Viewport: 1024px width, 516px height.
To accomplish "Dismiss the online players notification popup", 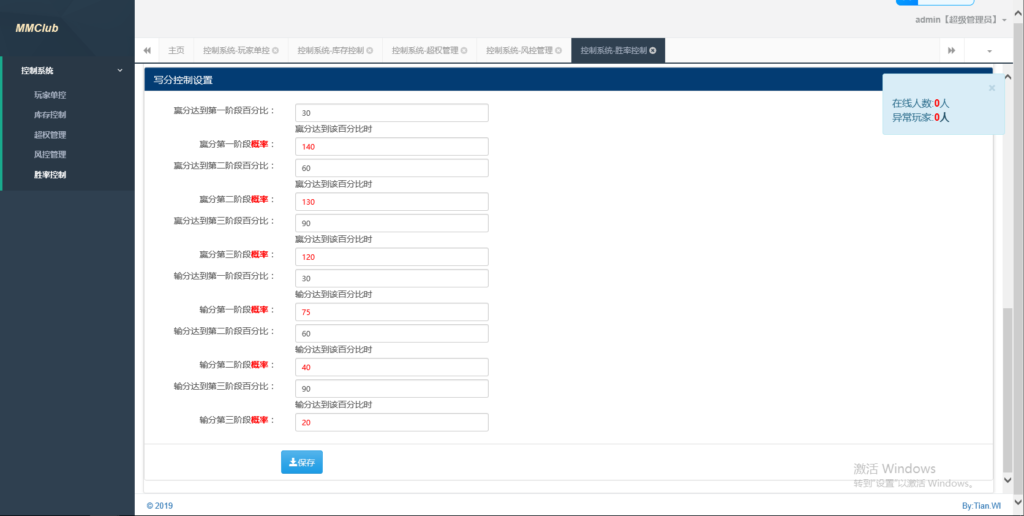I will (x=991, y=88).
